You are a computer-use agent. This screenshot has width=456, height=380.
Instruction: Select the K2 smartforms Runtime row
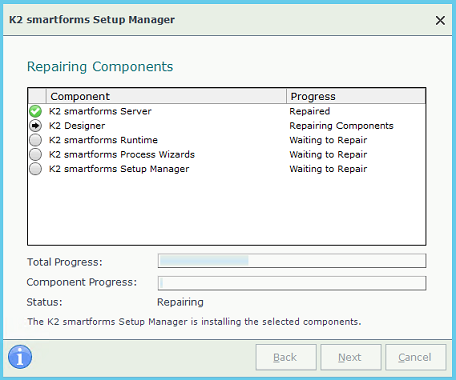[227, 140]
